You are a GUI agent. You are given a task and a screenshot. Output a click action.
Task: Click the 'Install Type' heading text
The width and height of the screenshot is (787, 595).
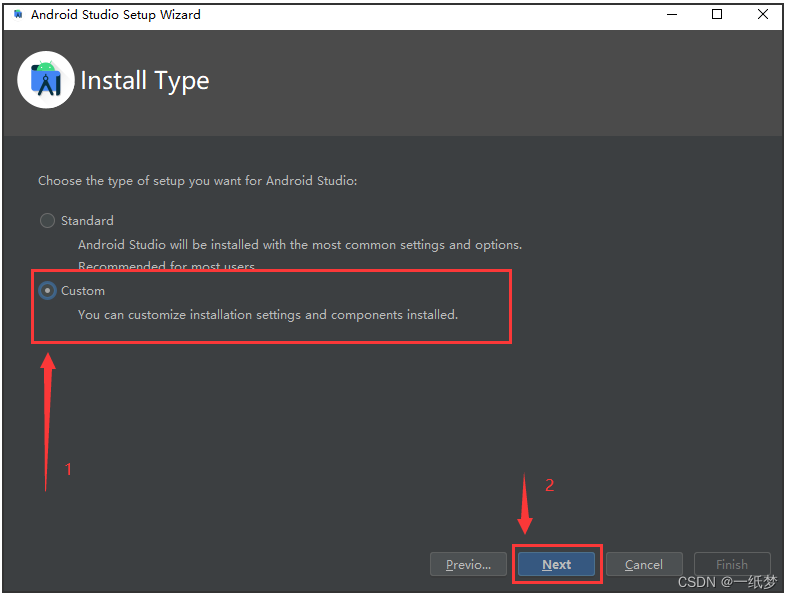pyautogui.click(x=145, y=81)
